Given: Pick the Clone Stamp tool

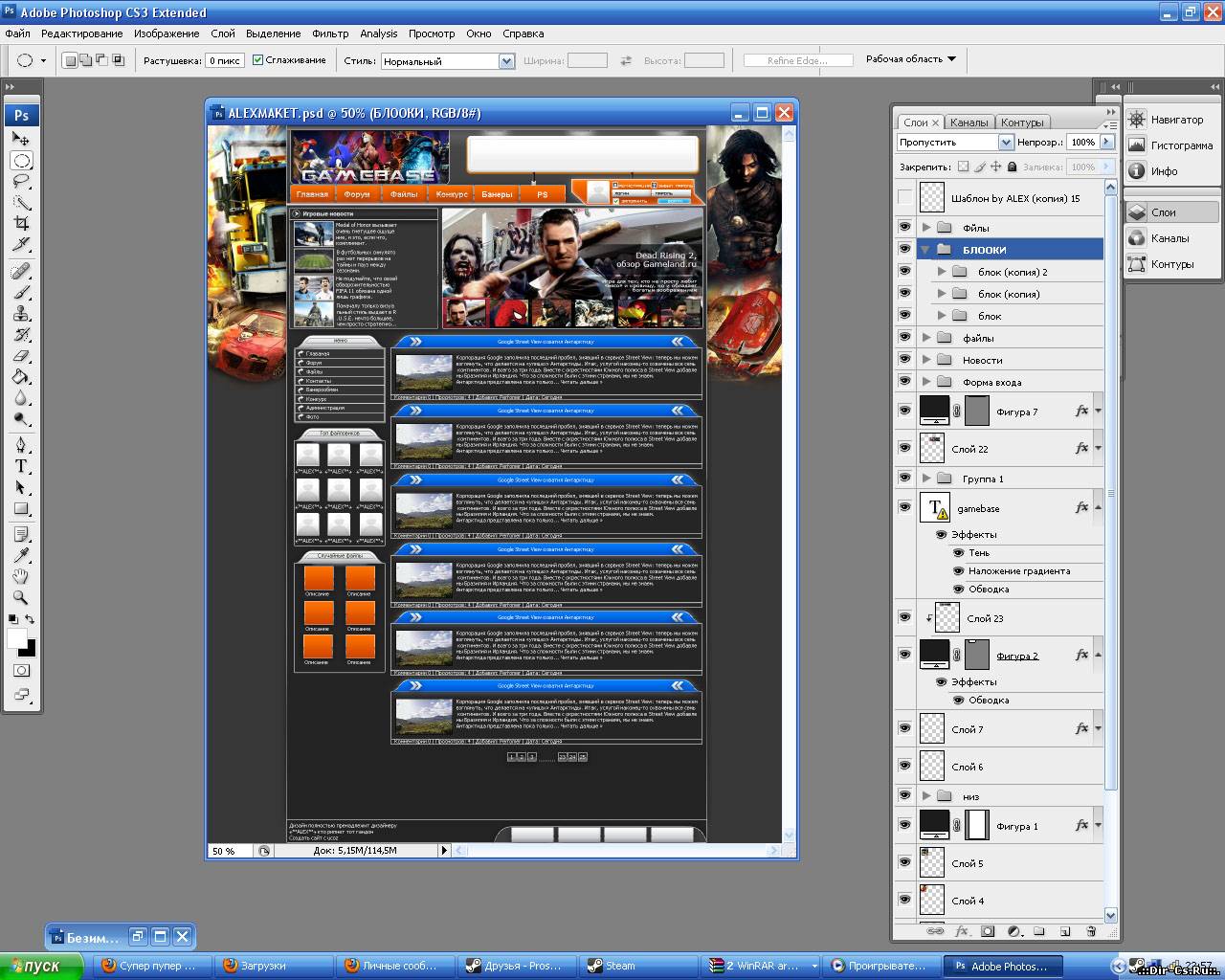Looking at the screenshot, I should (21, 314).
